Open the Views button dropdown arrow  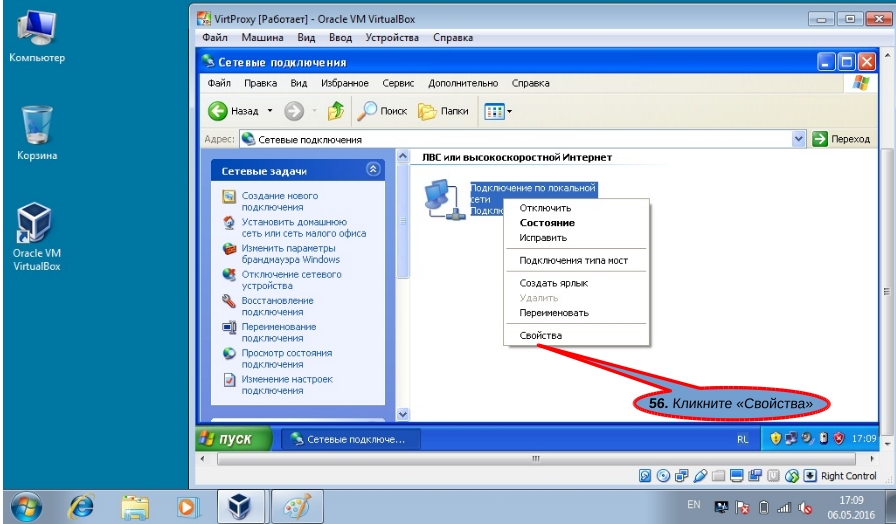(x=510, y=111)
